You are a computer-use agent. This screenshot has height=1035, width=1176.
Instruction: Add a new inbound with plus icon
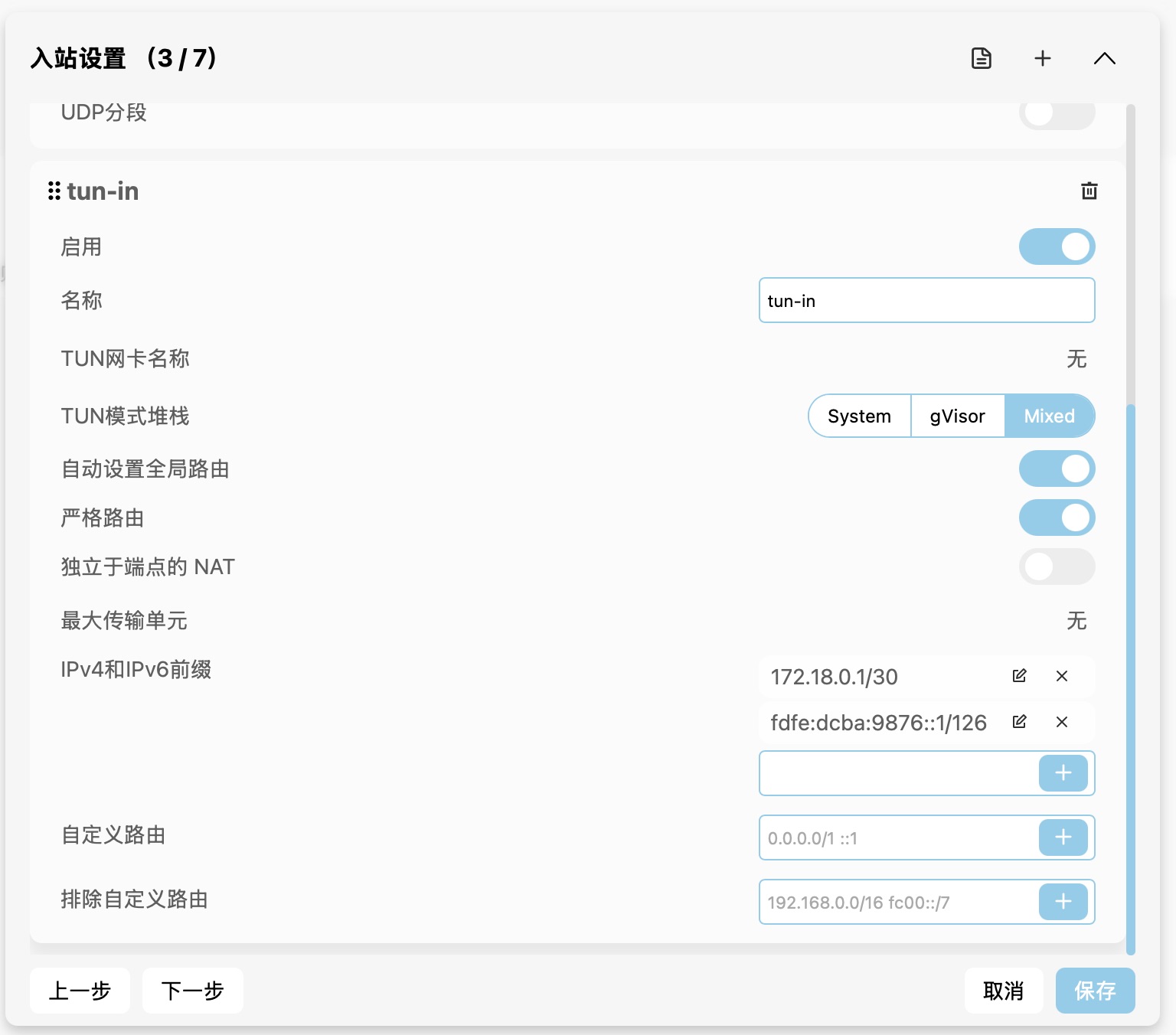(1042, 58)
